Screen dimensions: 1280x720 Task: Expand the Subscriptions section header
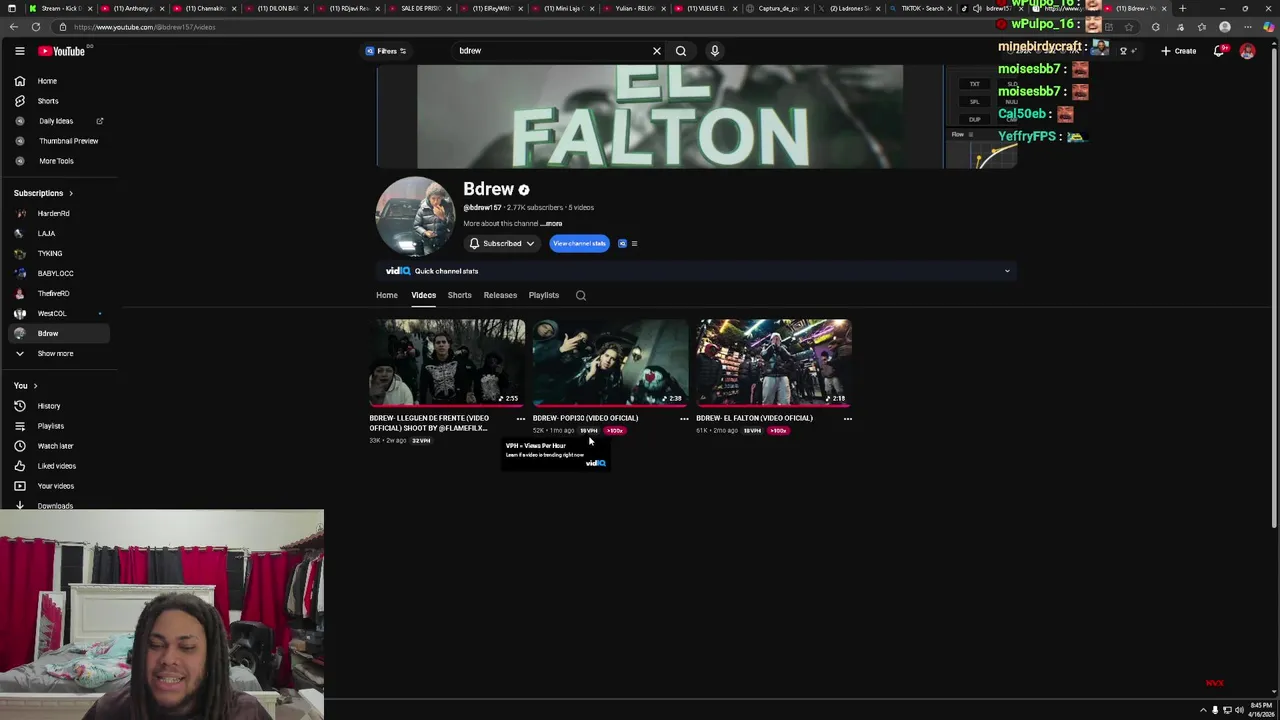[x=43, y=193]
